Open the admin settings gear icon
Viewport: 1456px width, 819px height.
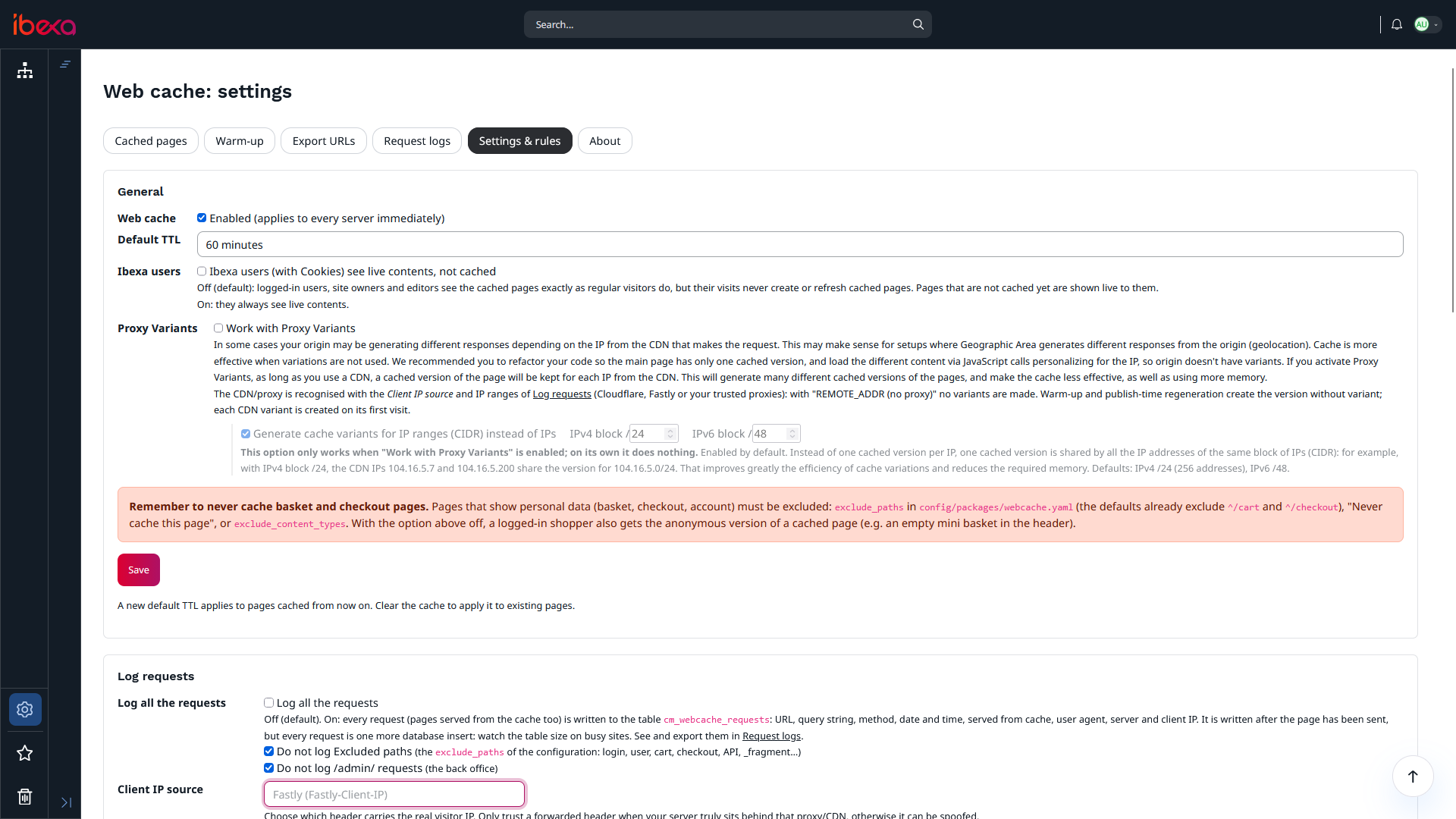tap(25, 709)
